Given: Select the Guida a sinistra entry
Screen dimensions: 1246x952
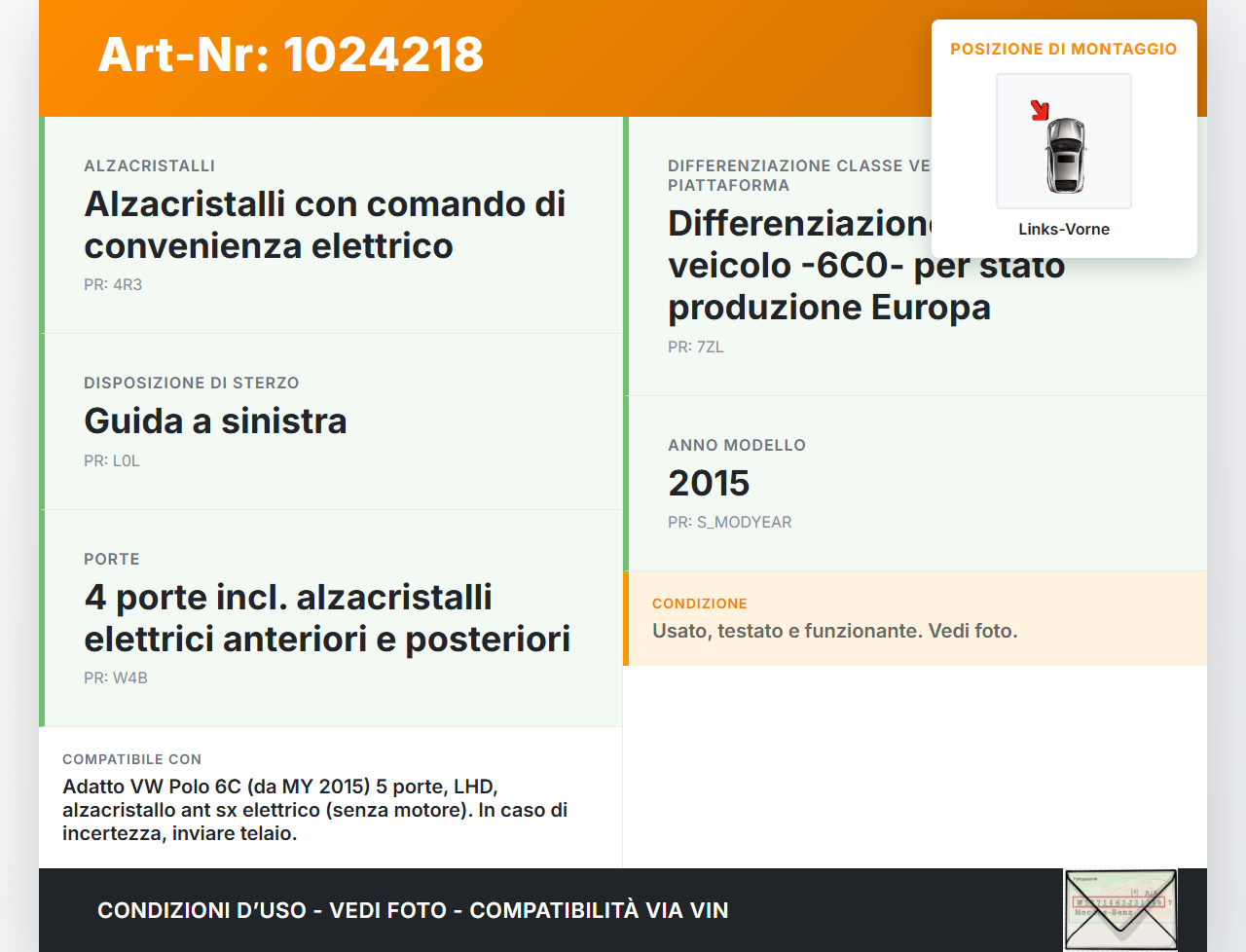Looking at the screenshot, I should point(215,421).
